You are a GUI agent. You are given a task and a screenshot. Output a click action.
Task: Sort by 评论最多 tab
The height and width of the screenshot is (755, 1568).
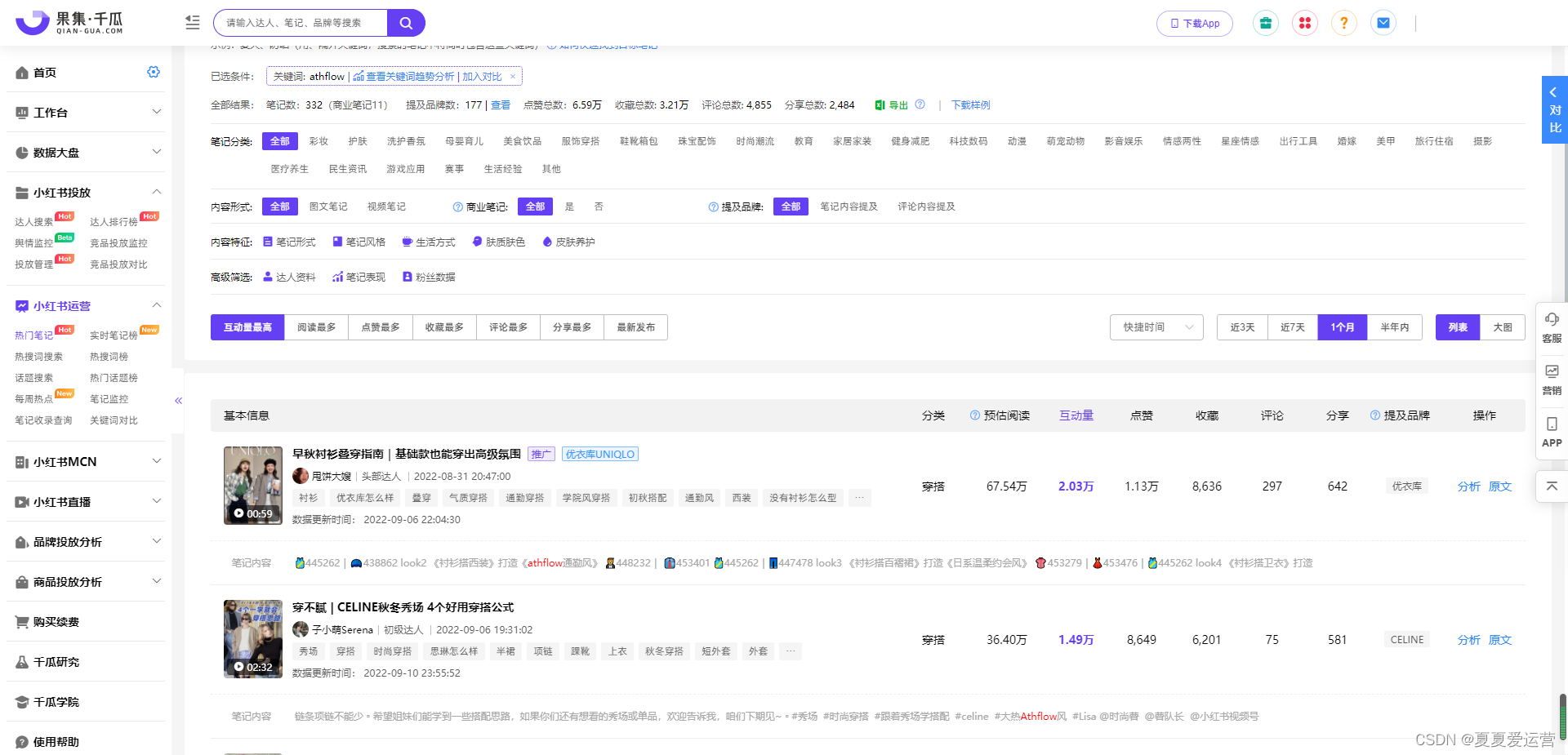click(x=508, y=327)
